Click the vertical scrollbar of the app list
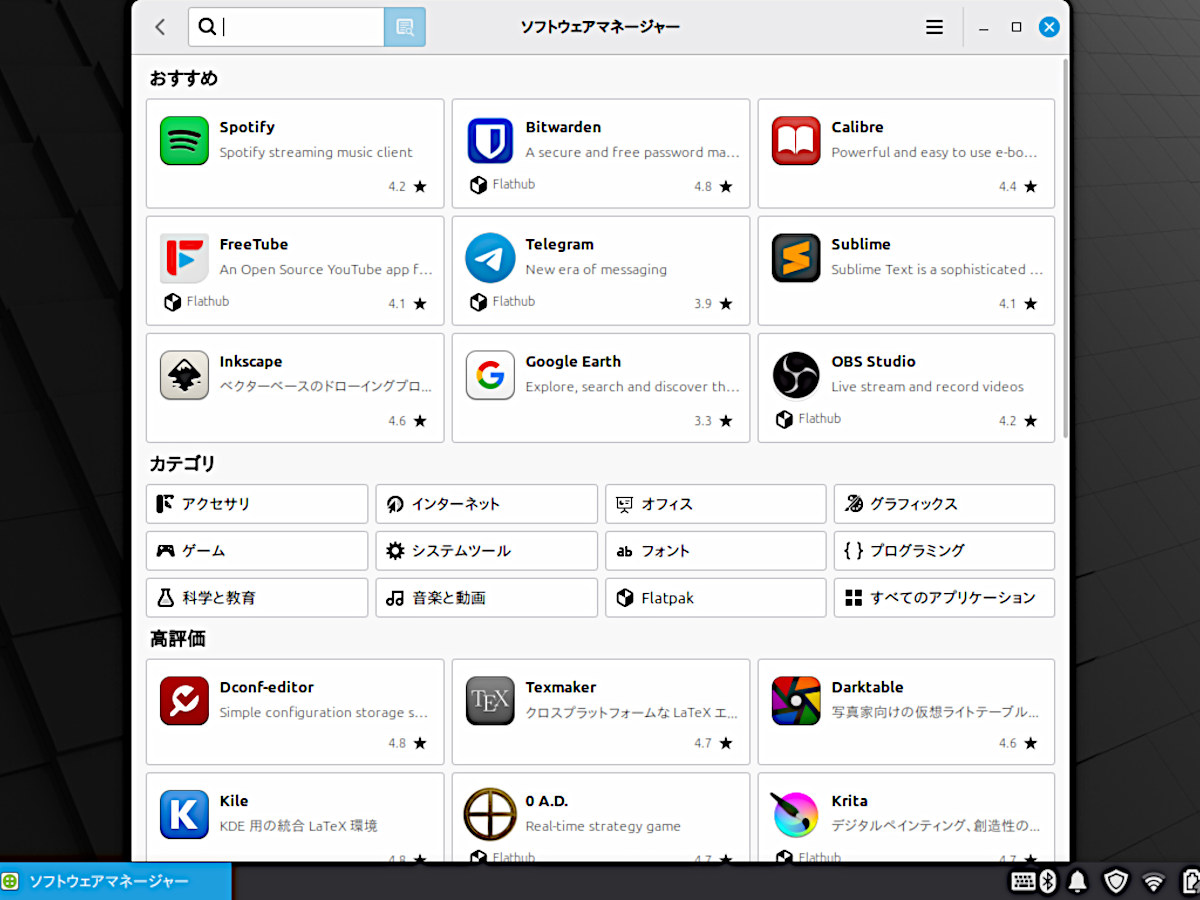The width and height of the screenshot is (1200, 900). click(1065, 250)
